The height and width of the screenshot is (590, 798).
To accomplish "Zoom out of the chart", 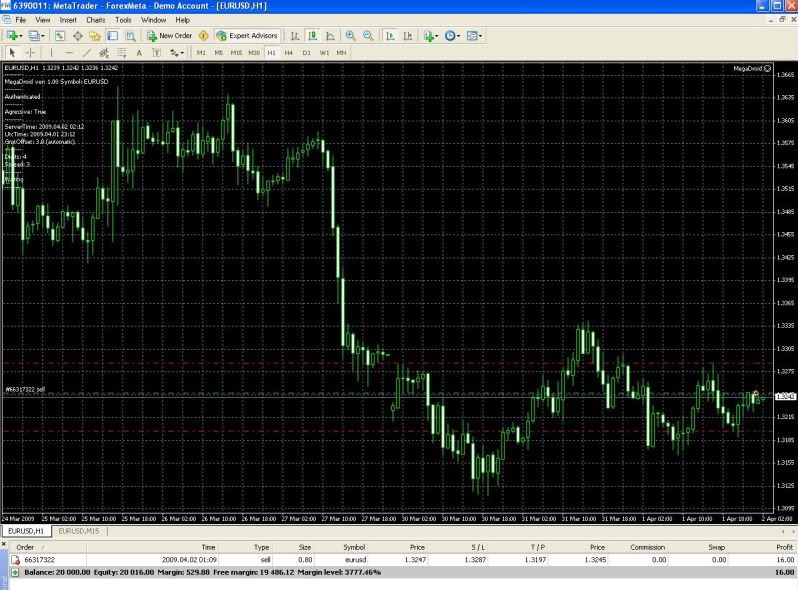I will pyautogui.click(x=368, y=36).
